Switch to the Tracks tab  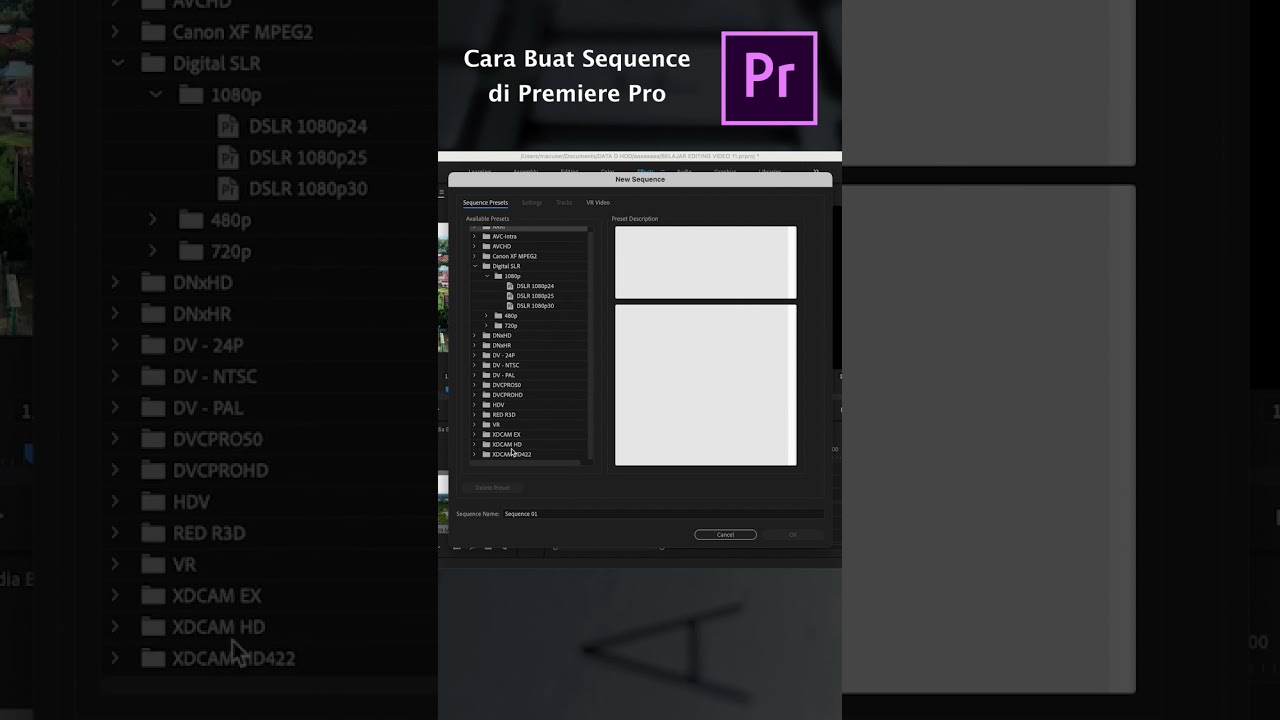point(564,203)
